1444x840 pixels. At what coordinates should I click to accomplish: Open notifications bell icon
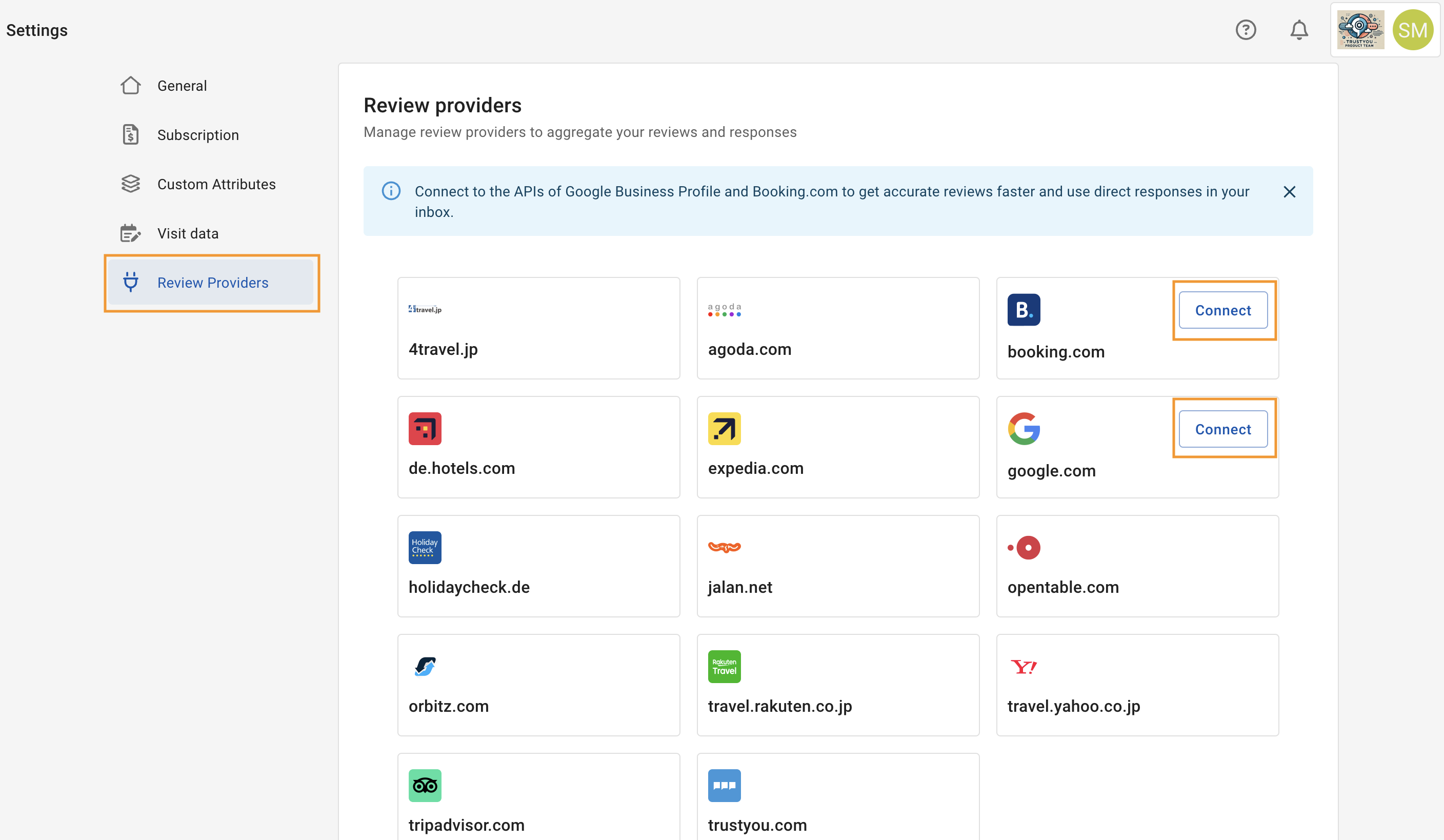[1299, 30]
